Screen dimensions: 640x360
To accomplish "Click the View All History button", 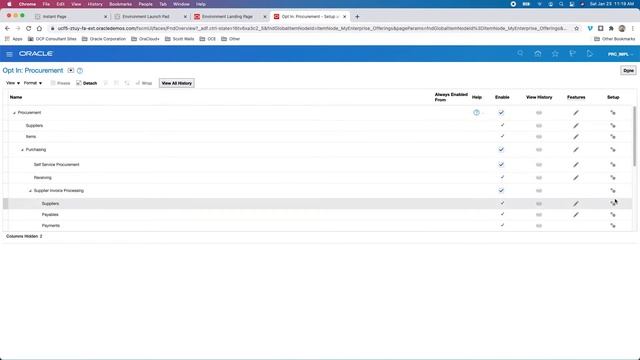I will tap(177, 83).
